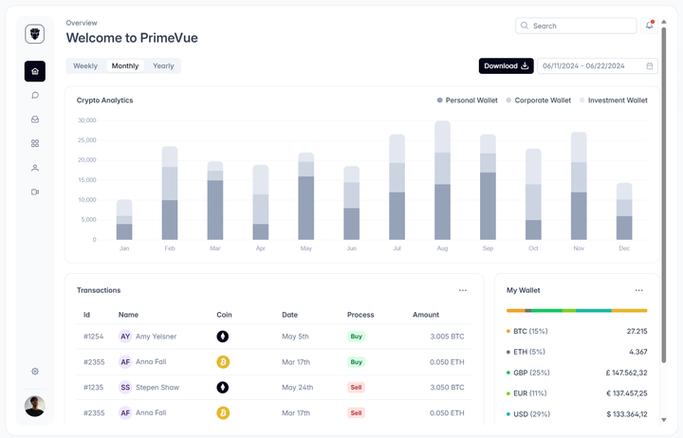Click the Download button
Image resolution: width=683 pixels, height=438 pixels.
506,66
